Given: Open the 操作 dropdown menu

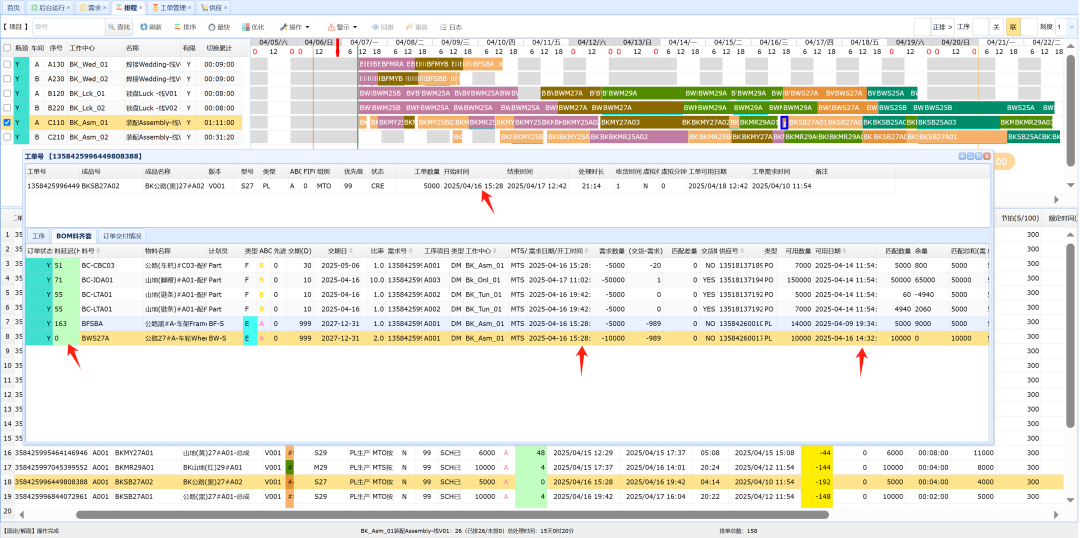Looking at the screenshot, I should (x=294, y=27).
